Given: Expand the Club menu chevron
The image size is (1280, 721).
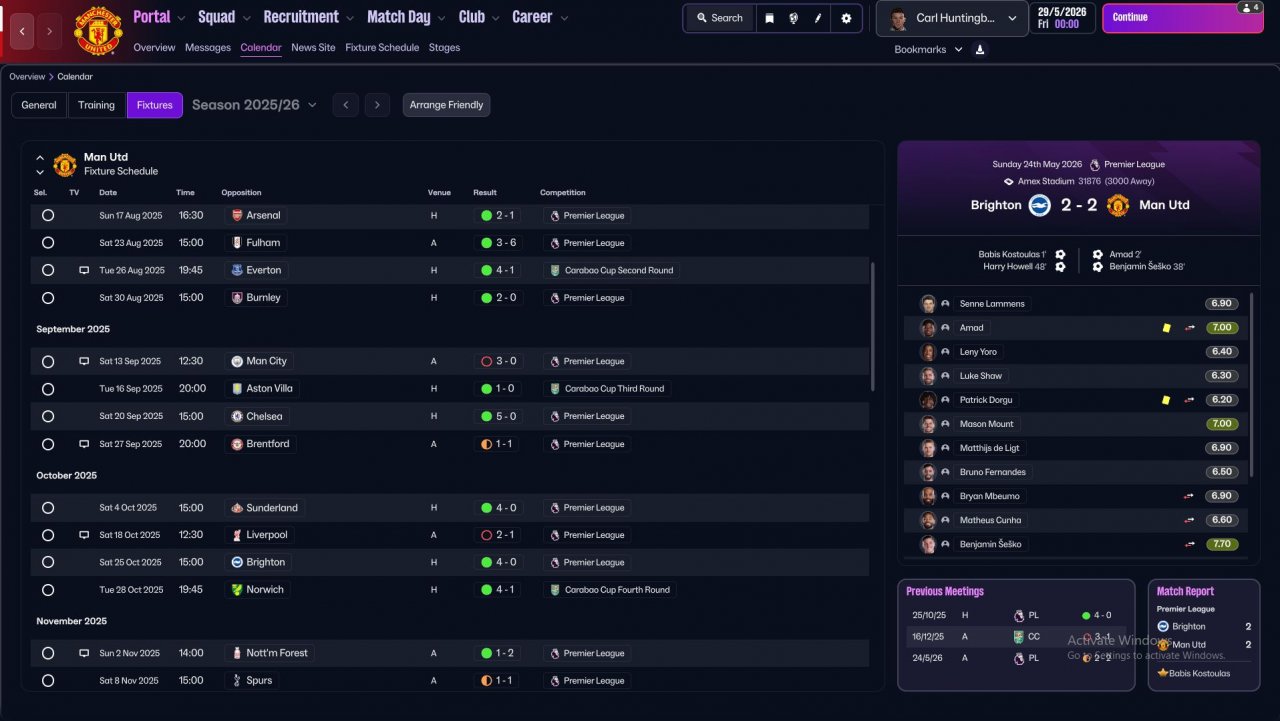Looking at the screenshot, I should [x=495, y=18].
